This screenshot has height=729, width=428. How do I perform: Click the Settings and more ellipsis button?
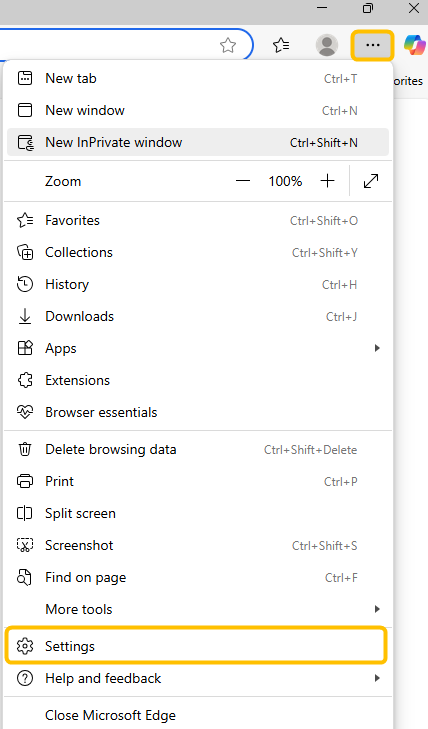pyautogui.click(x=373, y=45)
